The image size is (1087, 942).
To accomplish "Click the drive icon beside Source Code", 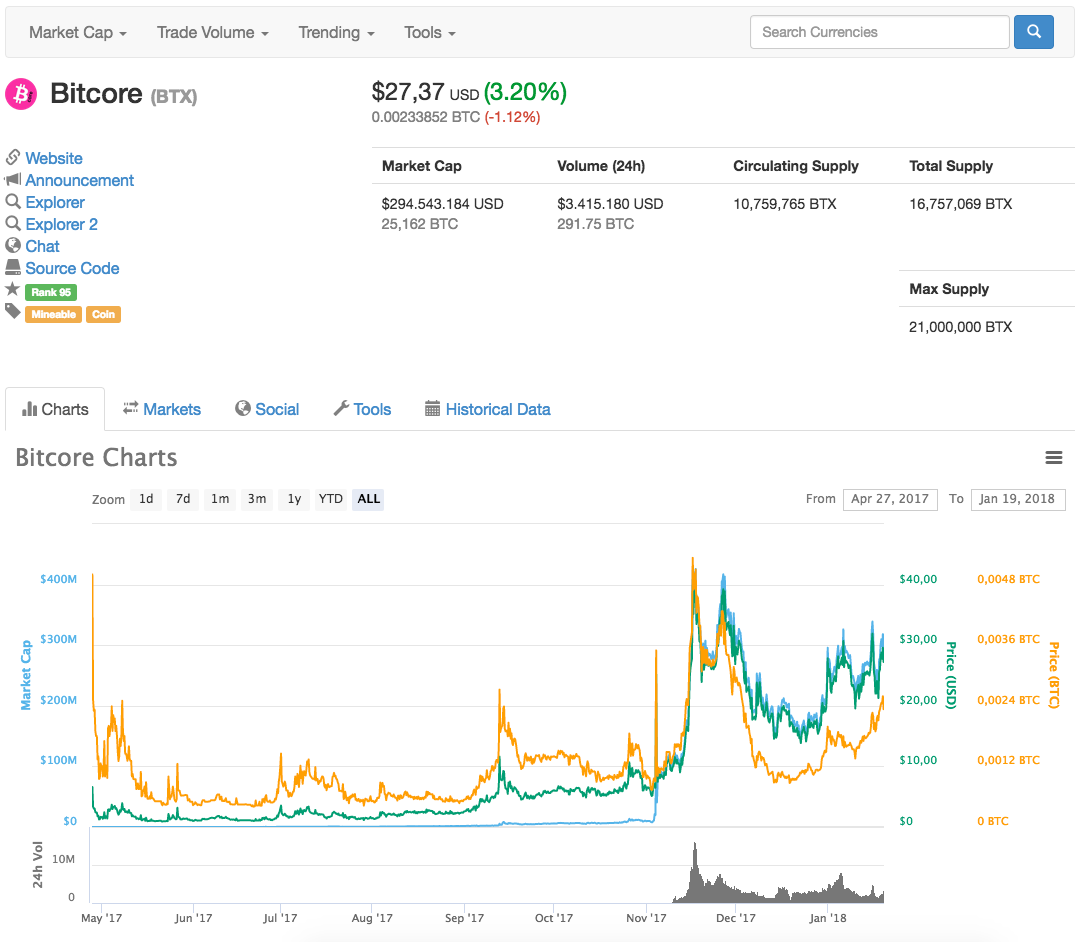I will (x=12, y=267).
